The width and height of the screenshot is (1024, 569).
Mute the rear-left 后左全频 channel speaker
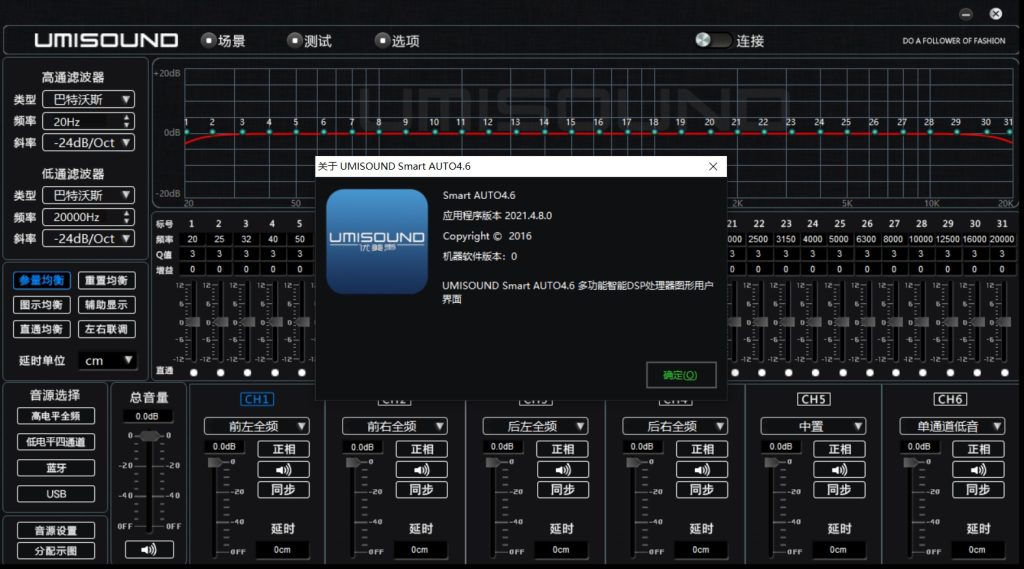562,470
